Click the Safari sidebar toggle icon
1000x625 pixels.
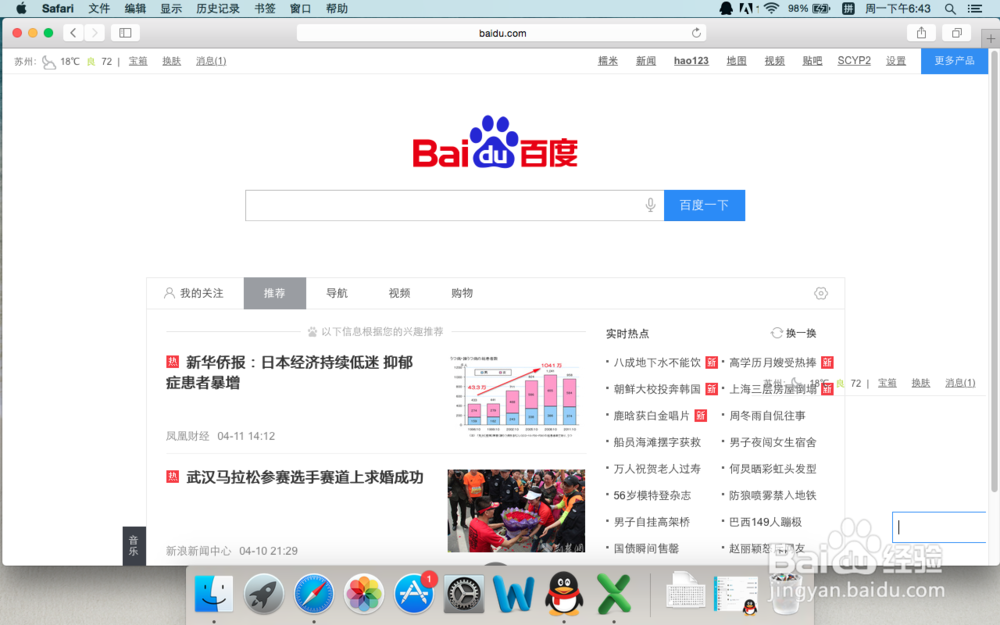tap(125, 32)
